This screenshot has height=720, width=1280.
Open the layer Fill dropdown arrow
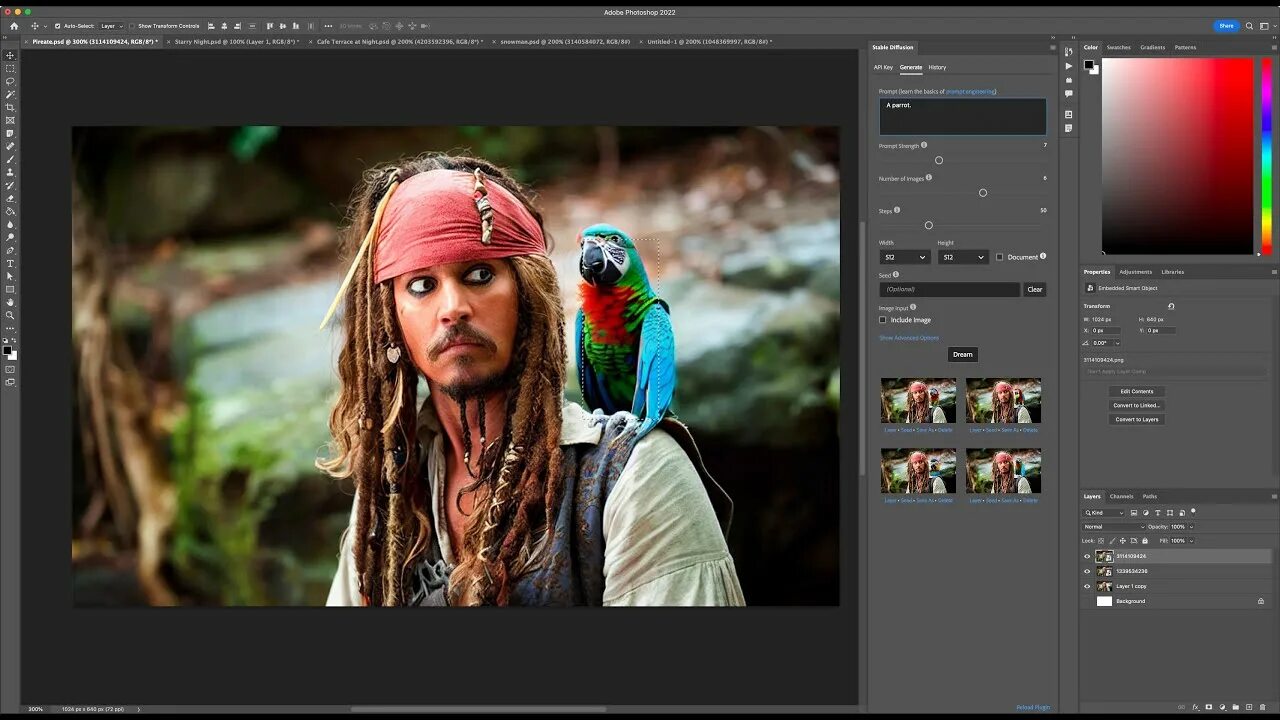[x=1190, y=541]
